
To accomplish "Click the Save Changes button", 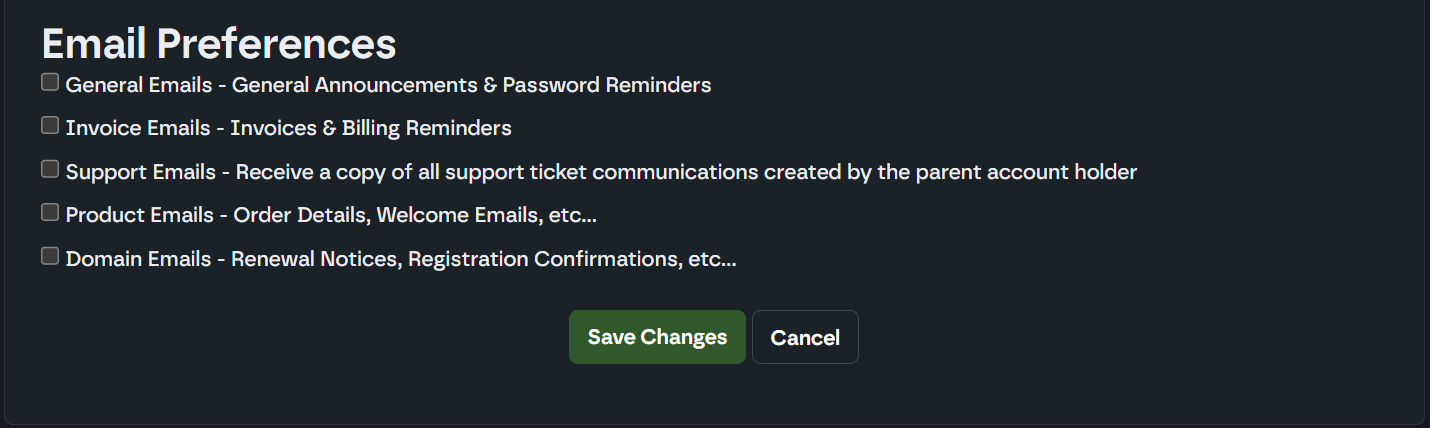I will click(657, 337).
